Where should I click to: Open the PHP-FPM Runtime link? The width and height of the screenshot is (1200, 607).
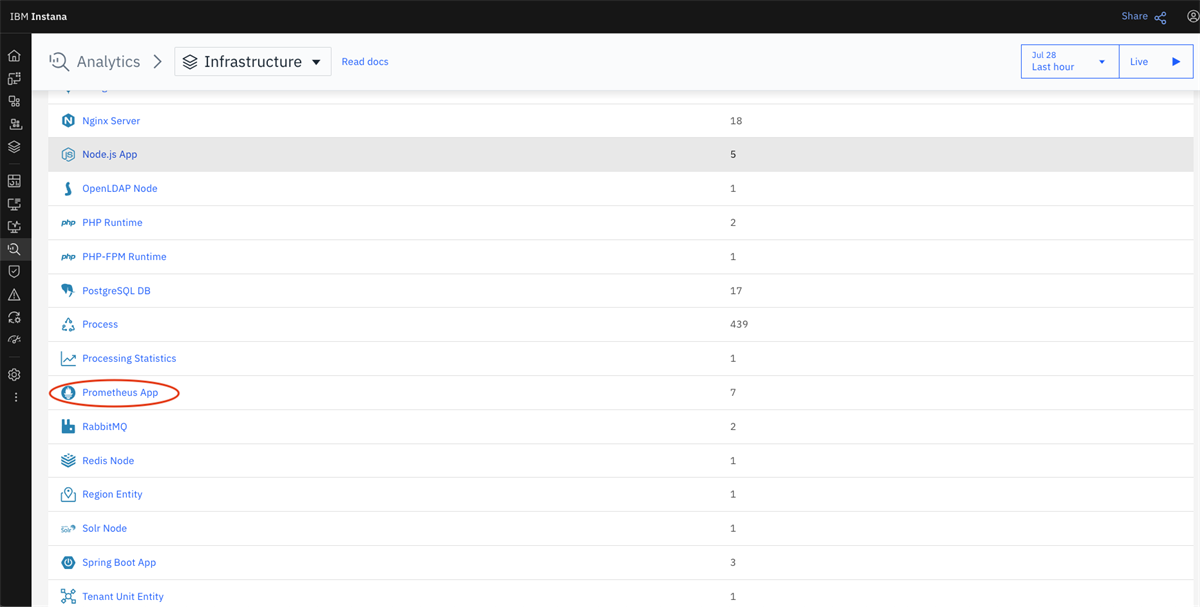point(124,257)
